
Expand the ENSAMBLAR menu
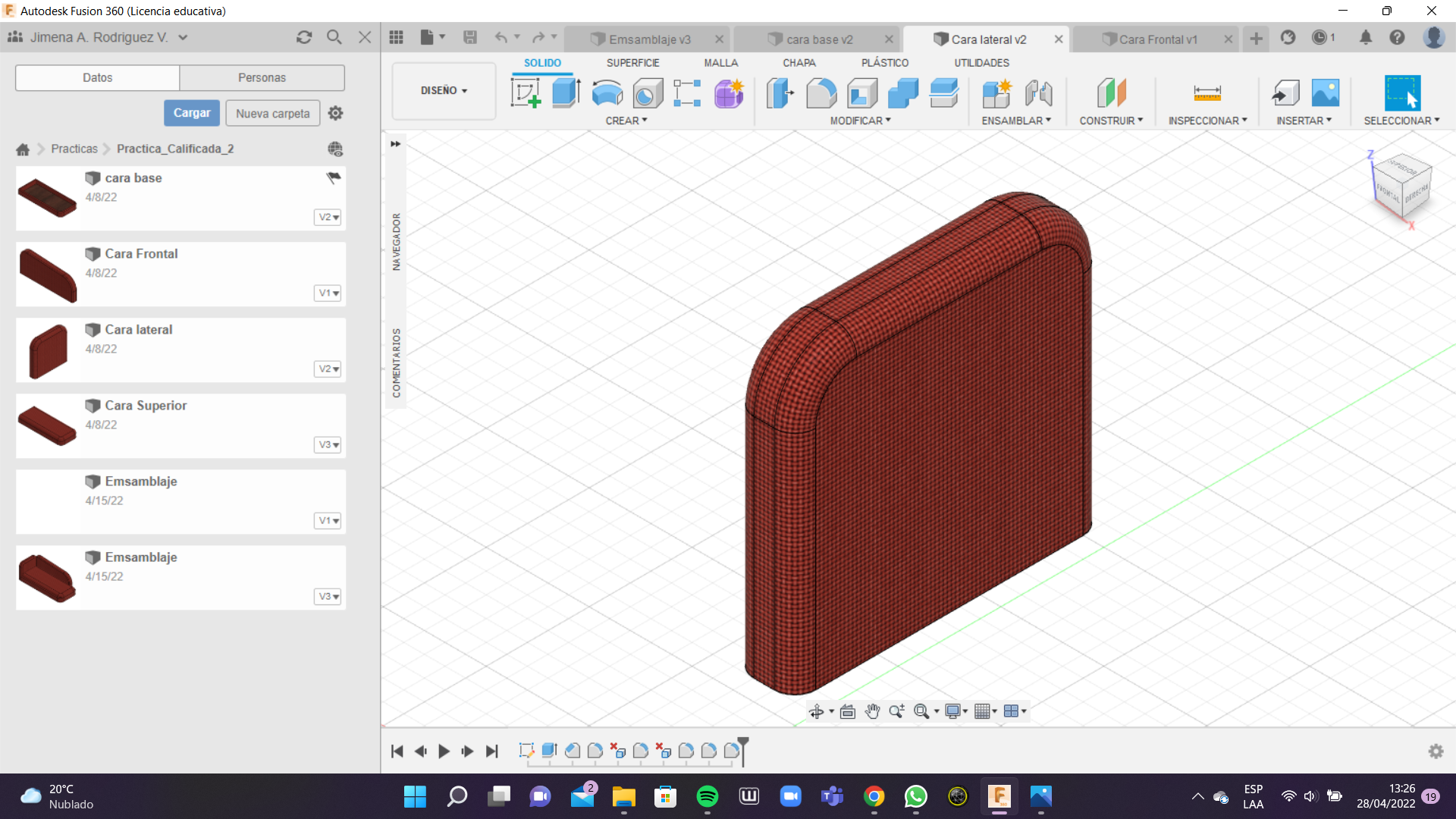[x=1016, y=121]
